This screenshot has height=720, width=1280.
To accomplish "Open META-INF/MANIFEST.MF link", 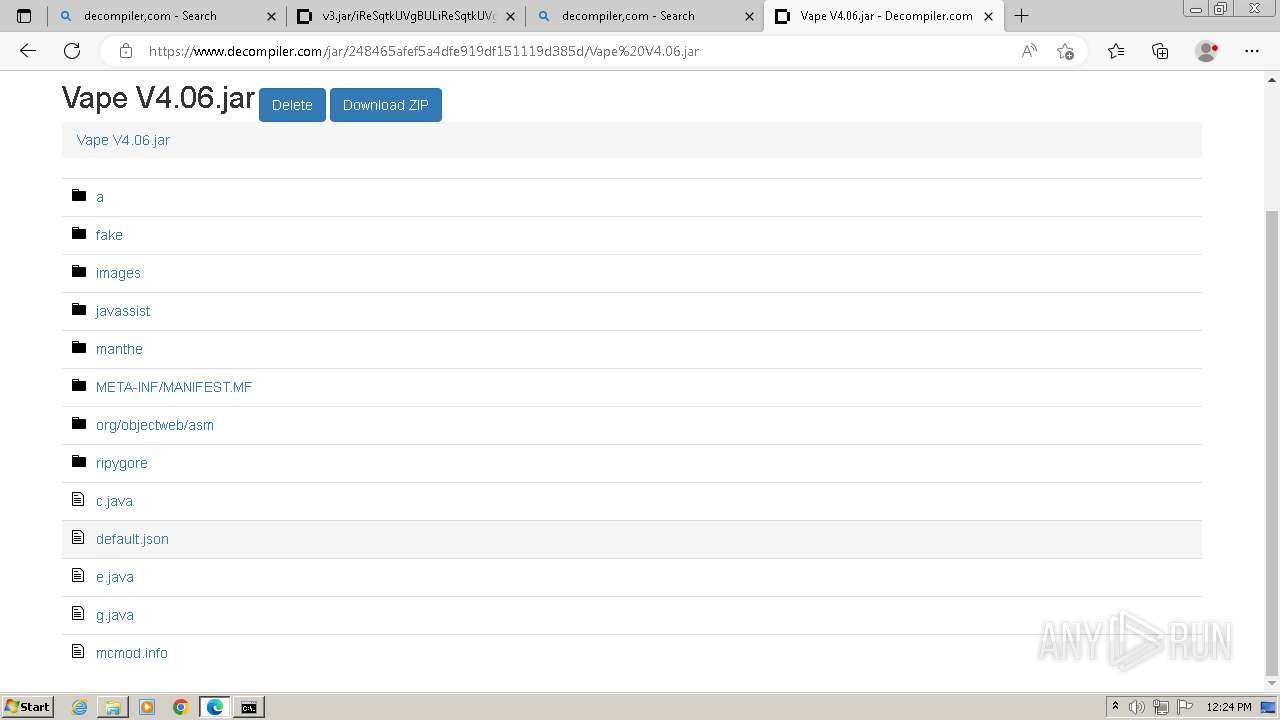I will pos(174,387).
